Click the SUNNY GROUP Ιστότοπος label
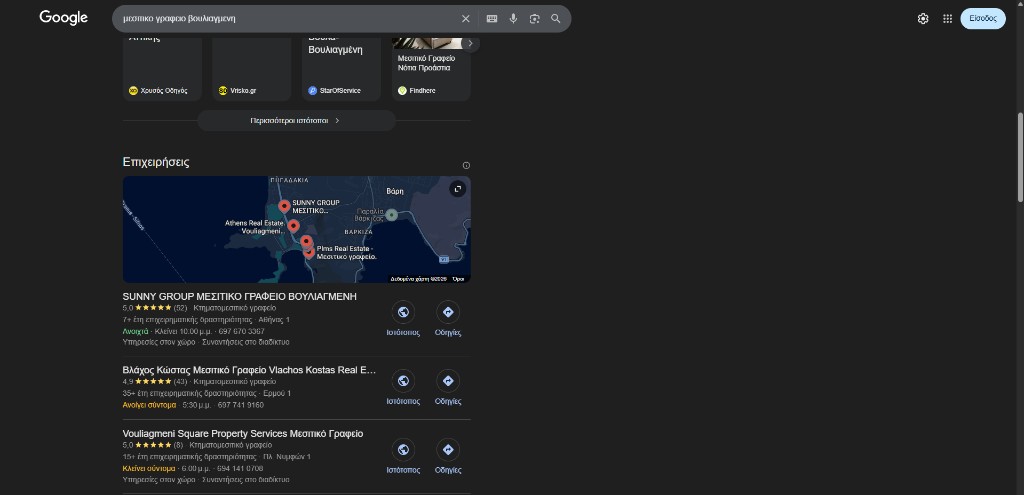Image resolution: width=1024 pixels, height=495 pixels. coord(403,332)
